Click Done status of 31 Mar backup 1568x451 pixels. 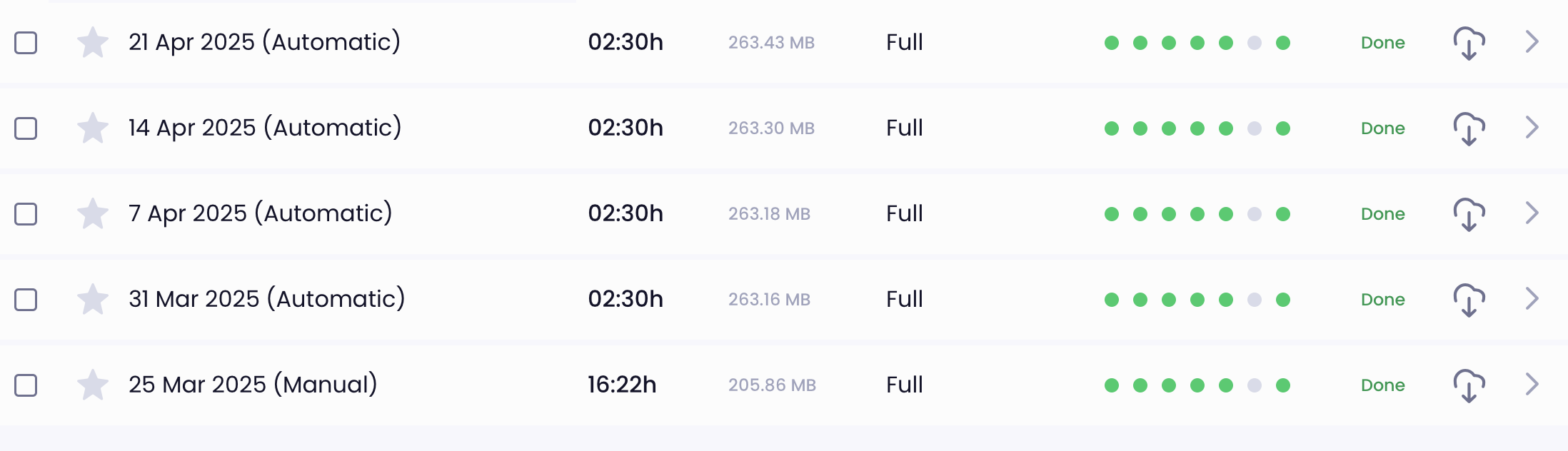tap(1382, 300)
